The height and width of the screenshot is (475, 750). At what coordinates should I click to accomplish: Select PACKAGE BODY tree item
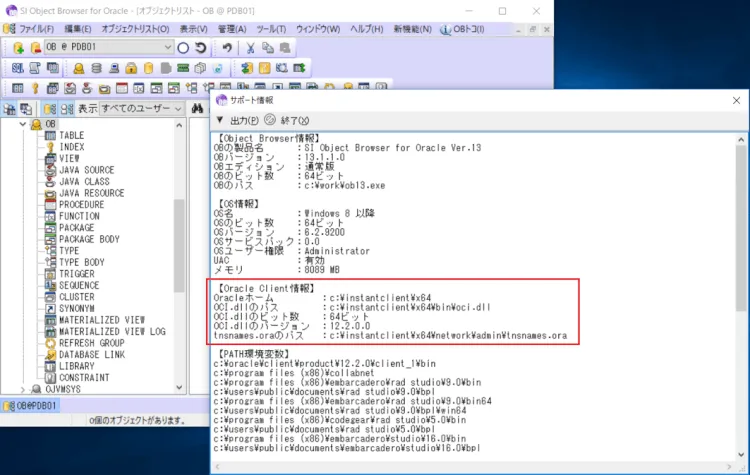click(x=89, y=239)
